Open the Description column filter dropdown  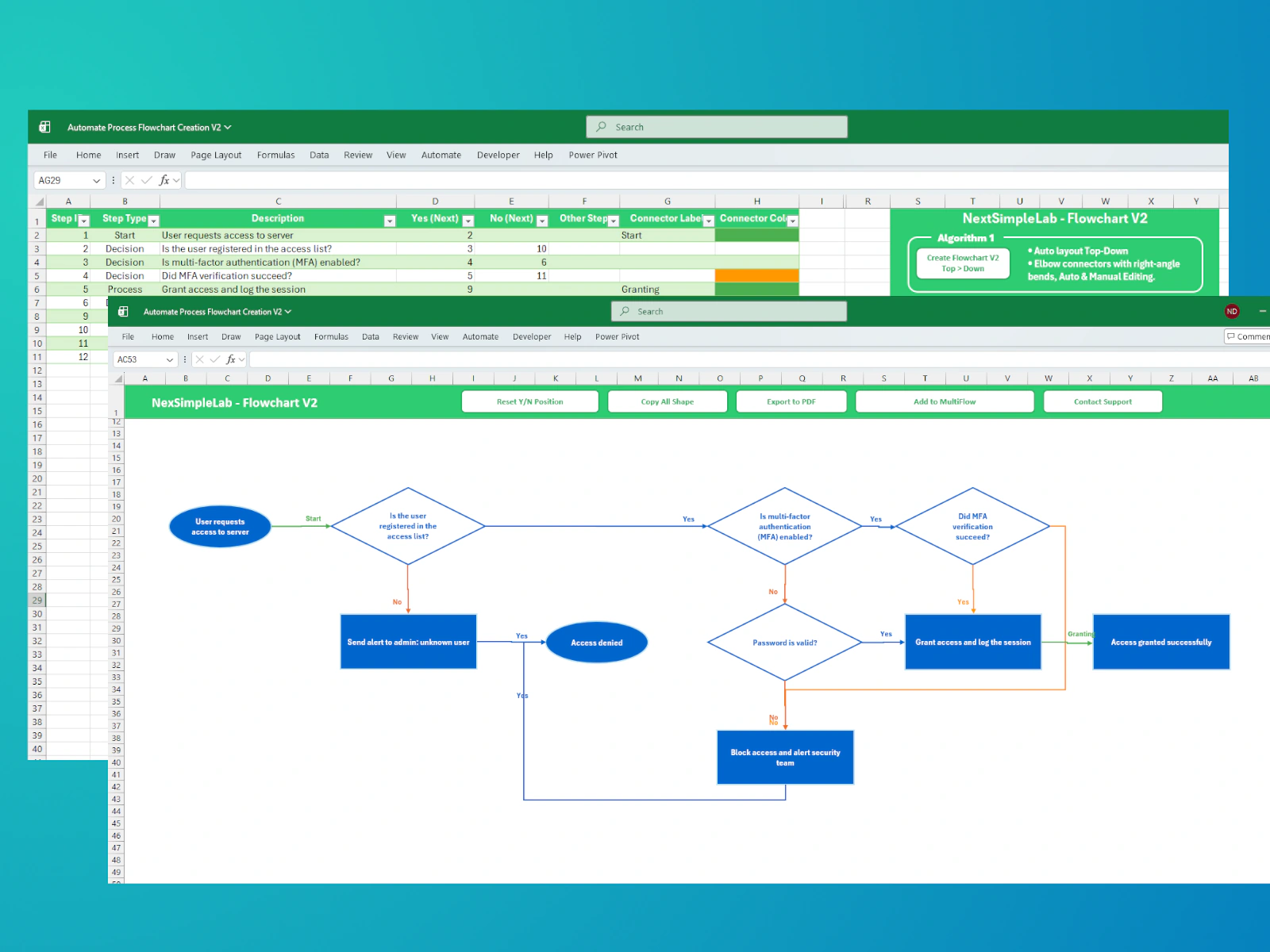tap(389, 221)
